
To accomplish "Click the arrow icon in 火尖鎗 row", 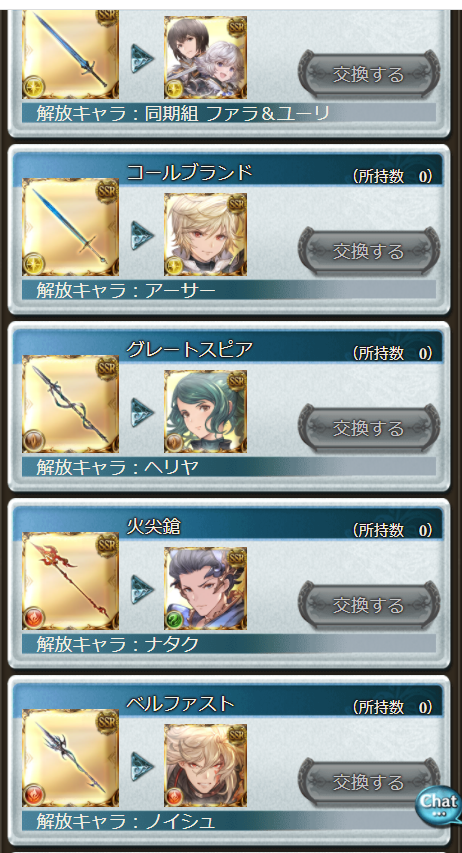I will click(142, 590).
